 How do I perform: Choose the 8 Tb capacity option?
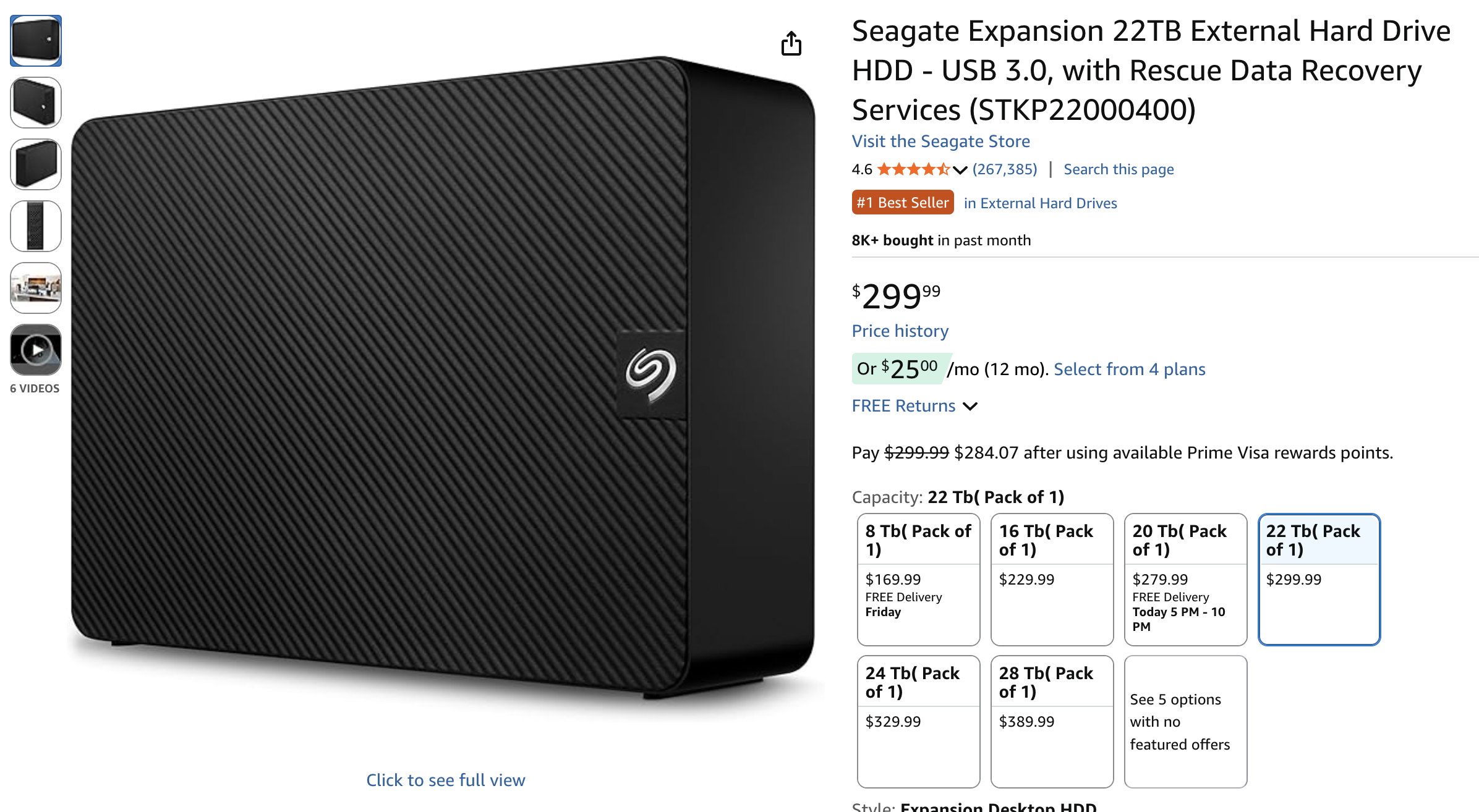click(x=918, y=579)
